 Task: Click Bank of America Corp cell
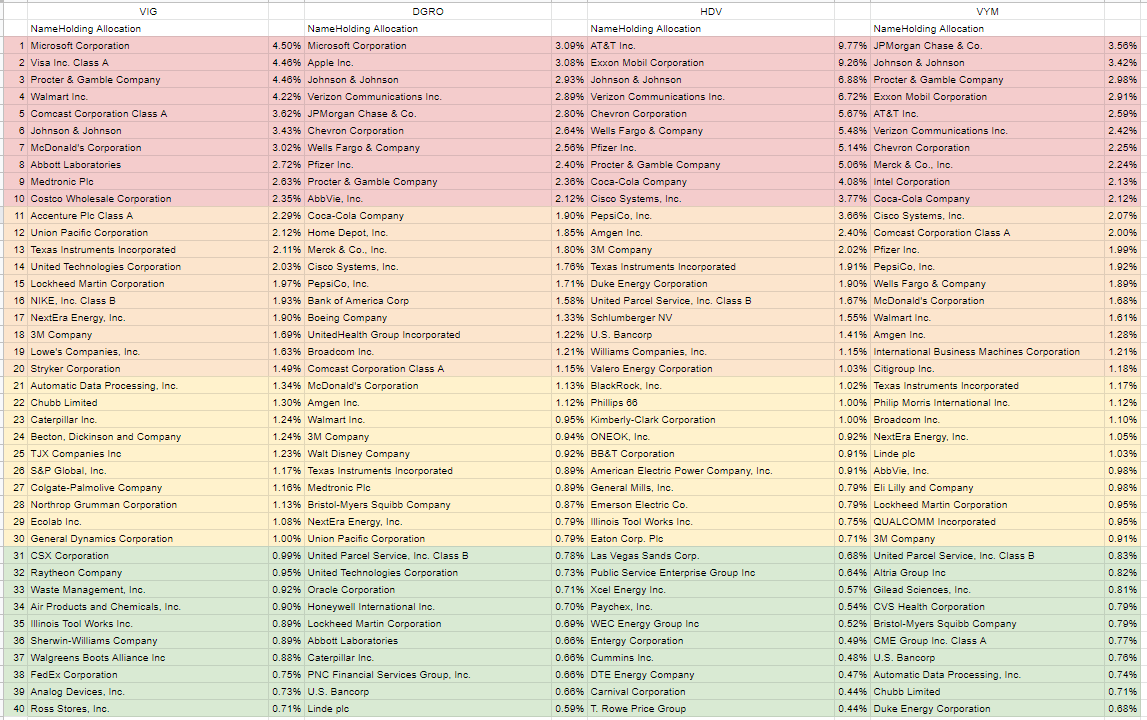coord(427,301)
